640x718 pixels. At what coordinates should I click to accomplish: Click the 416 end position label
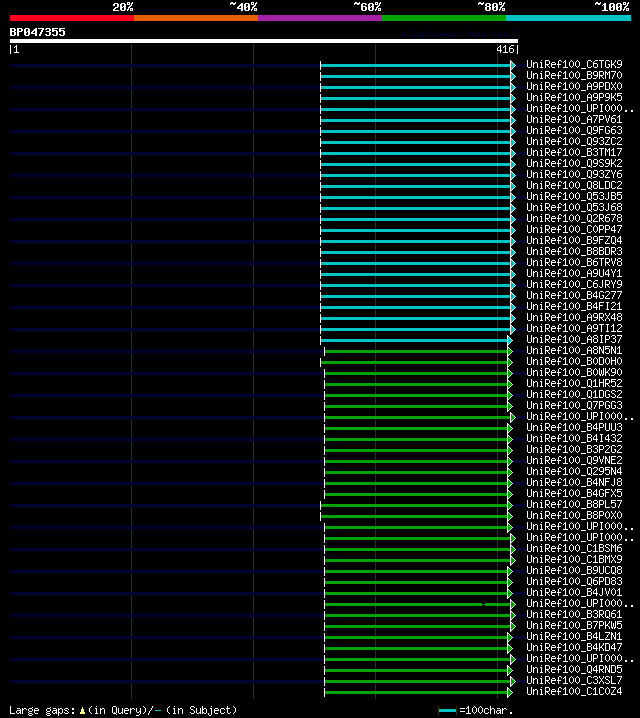click(x=505, y=49)
